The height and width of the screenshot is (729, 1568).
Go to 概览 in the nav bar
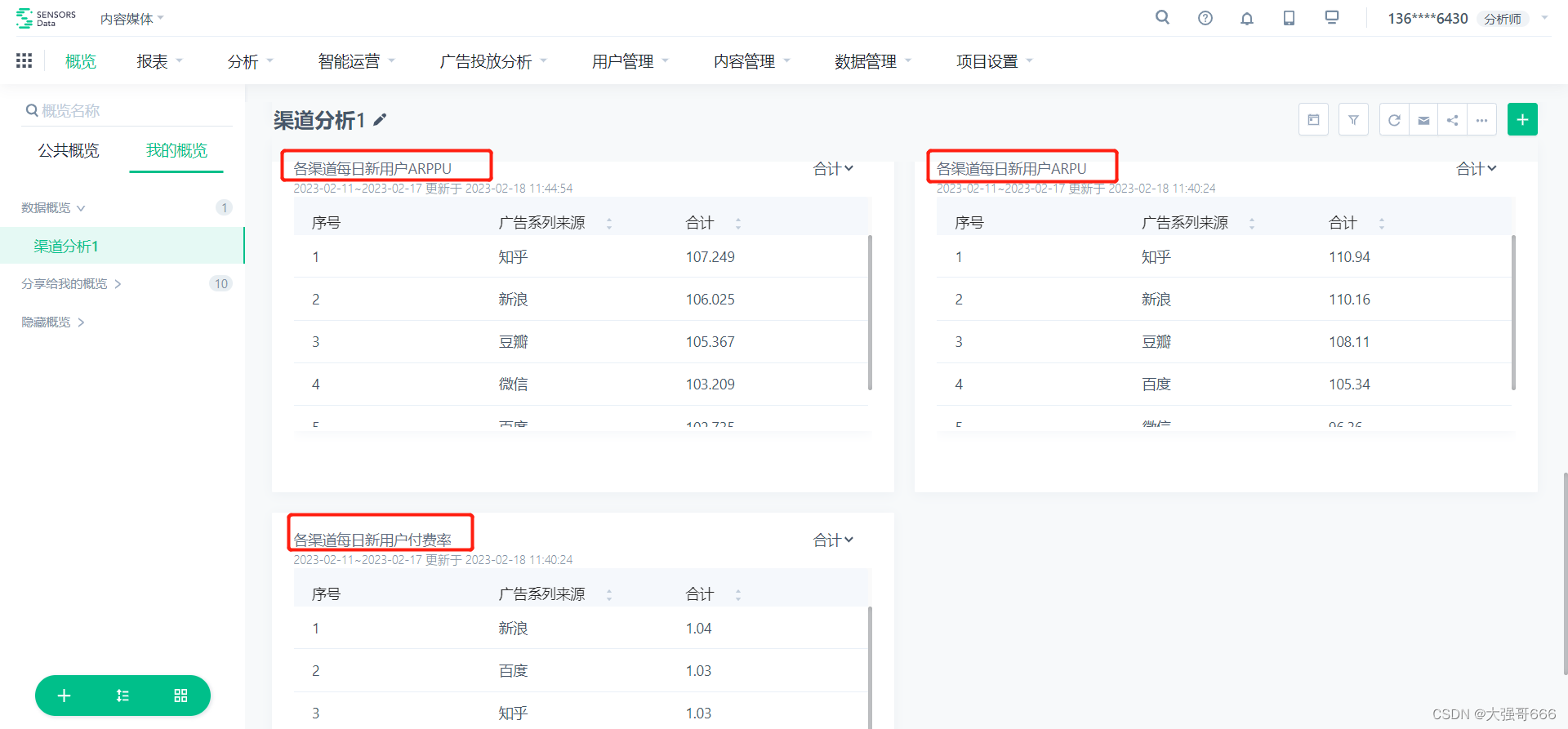pos(81,61)
